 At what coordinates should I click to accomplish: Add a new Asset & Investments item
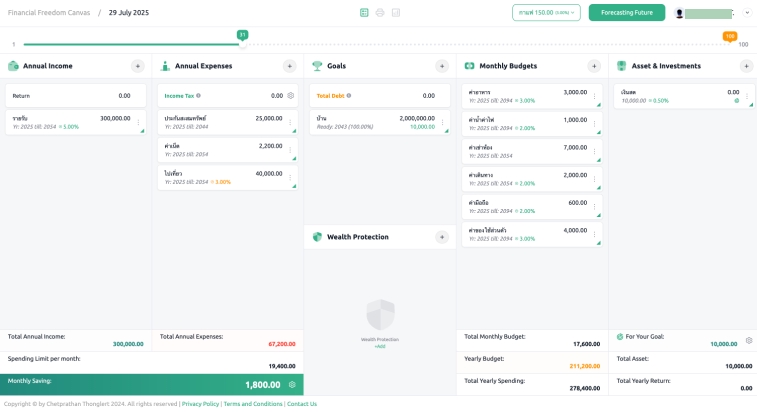(746, 66)
